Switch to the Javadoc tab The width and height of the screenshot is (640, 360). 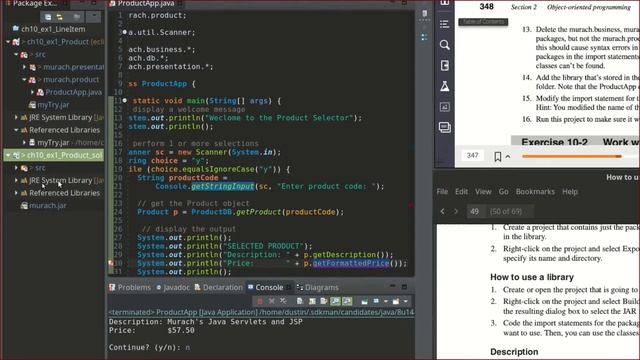(173, 287)
